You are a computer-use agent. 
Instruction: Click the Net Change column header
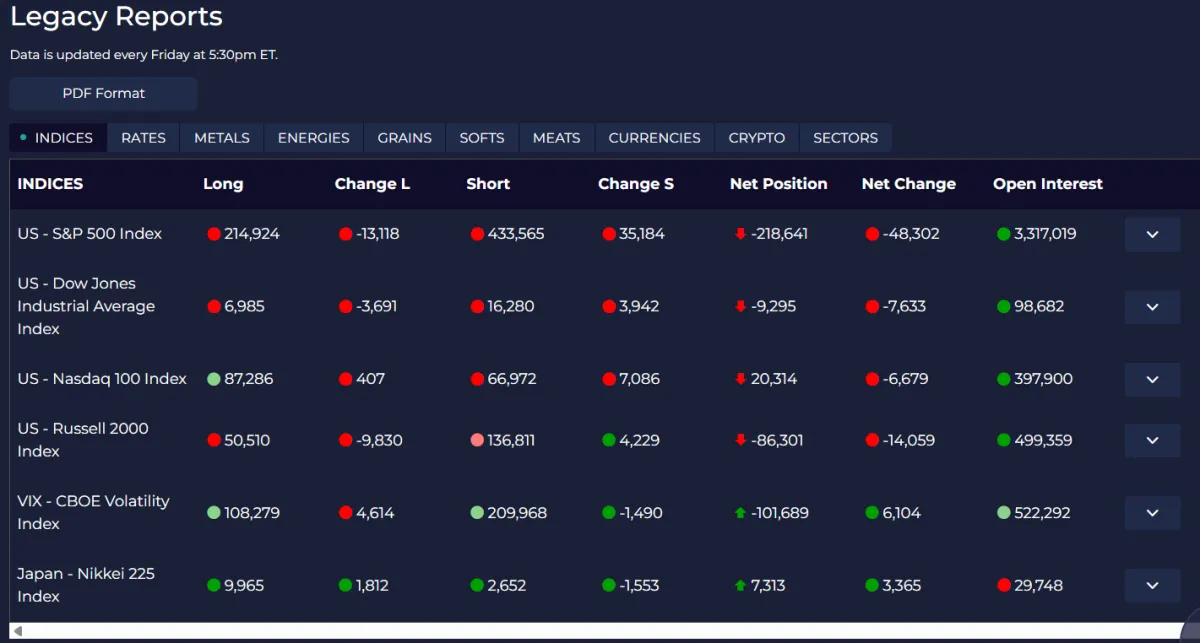pos(909,184)
